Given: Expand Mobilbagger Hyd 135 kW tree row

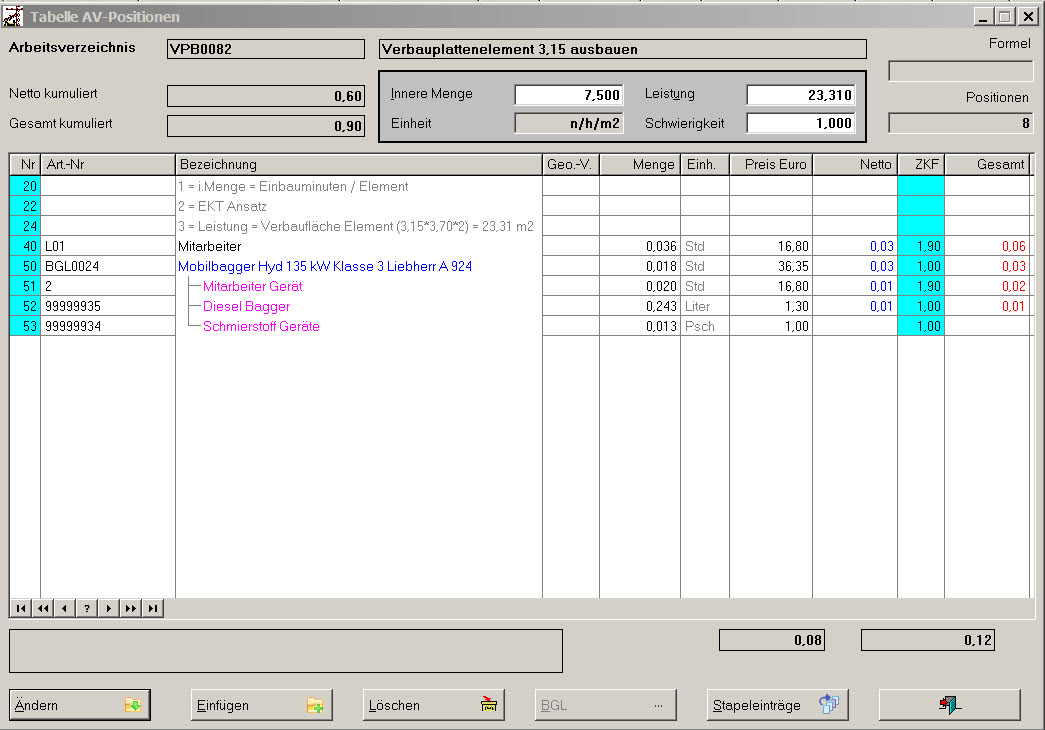Looking at the screenshot, I should [x=324, y=267].
